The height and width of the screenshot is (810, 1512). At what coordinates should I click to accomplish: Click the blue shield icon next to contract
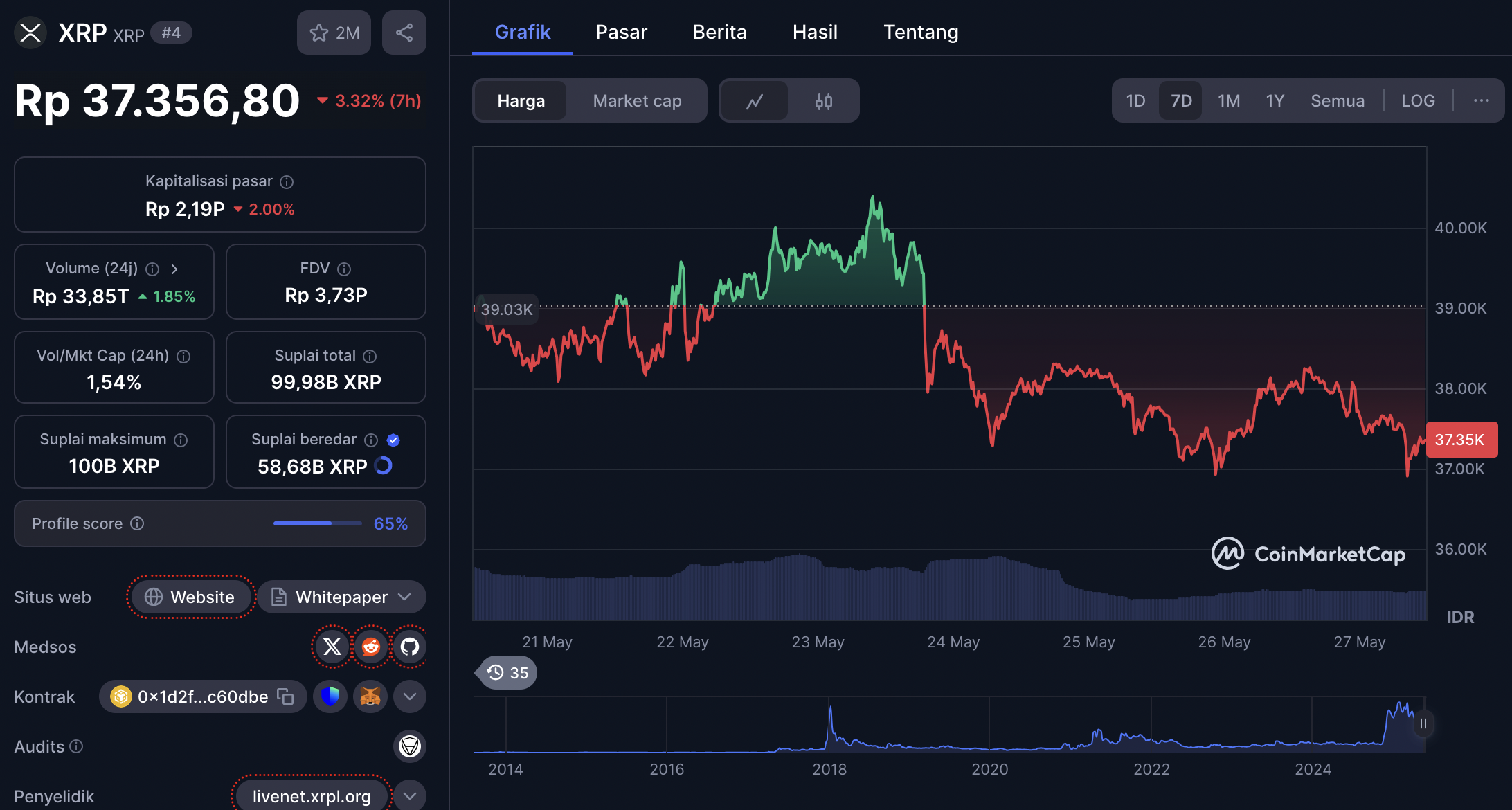point(330,696)
